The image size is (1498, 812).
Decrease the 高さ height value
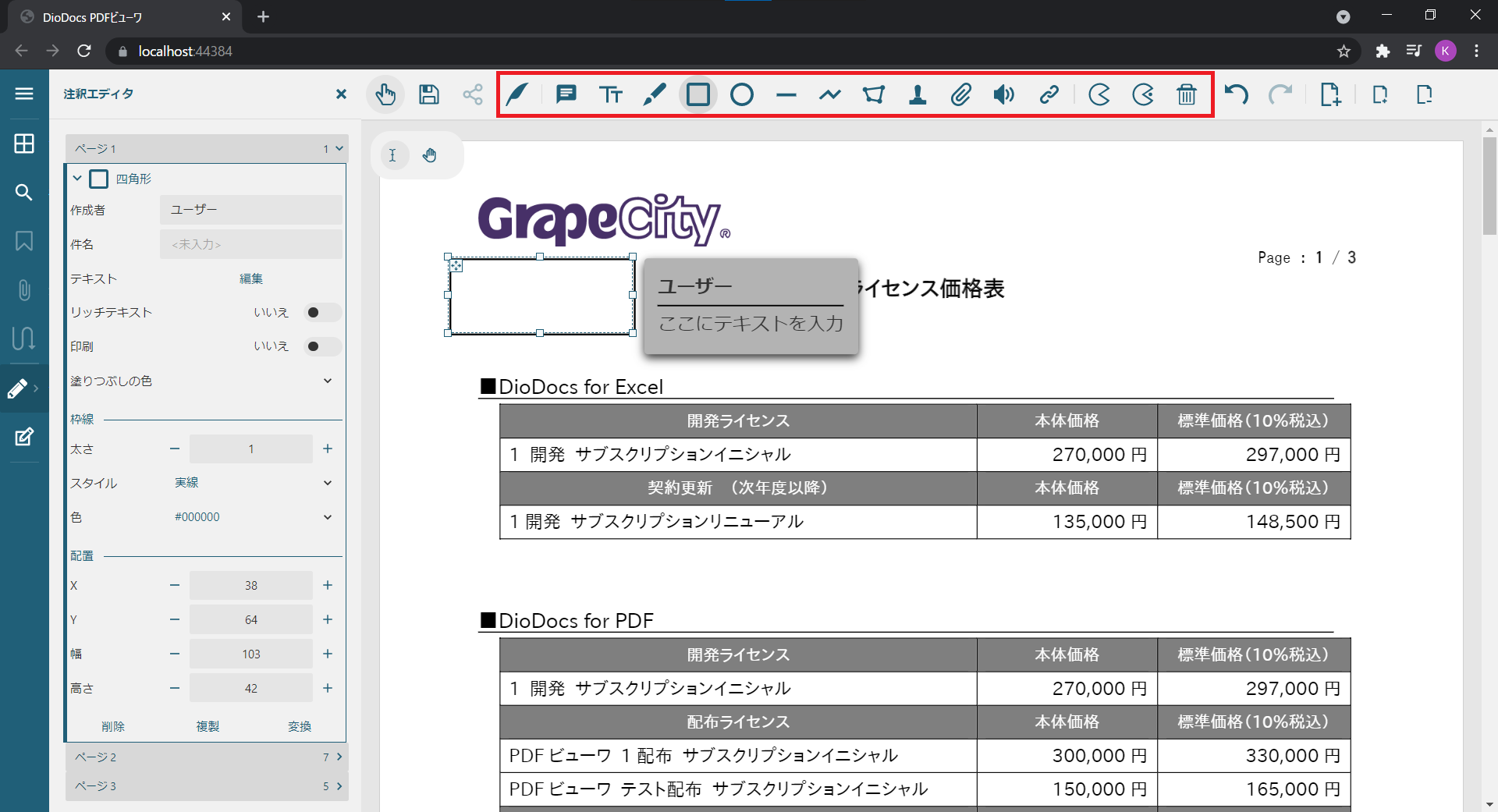pyautogui.click(x=175, y=688)
